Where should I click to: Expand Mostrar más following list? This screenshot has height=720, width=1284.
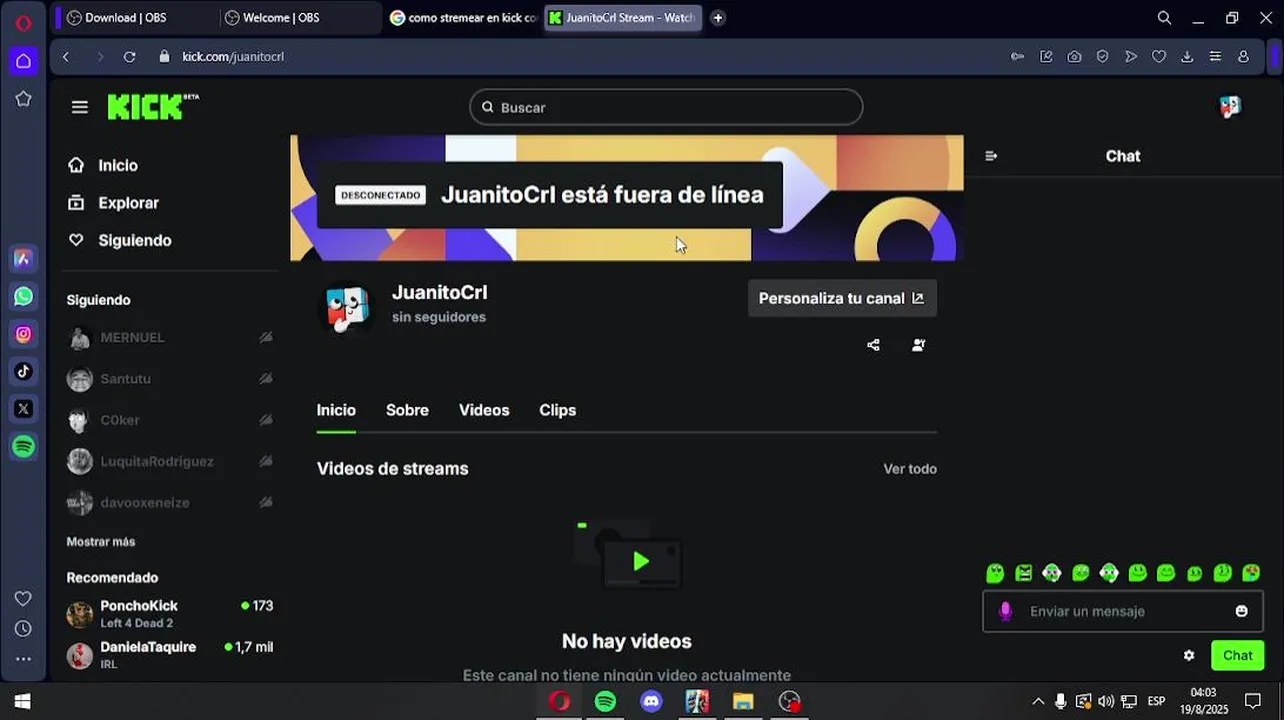pyautogui.click(x=101, y=542)
